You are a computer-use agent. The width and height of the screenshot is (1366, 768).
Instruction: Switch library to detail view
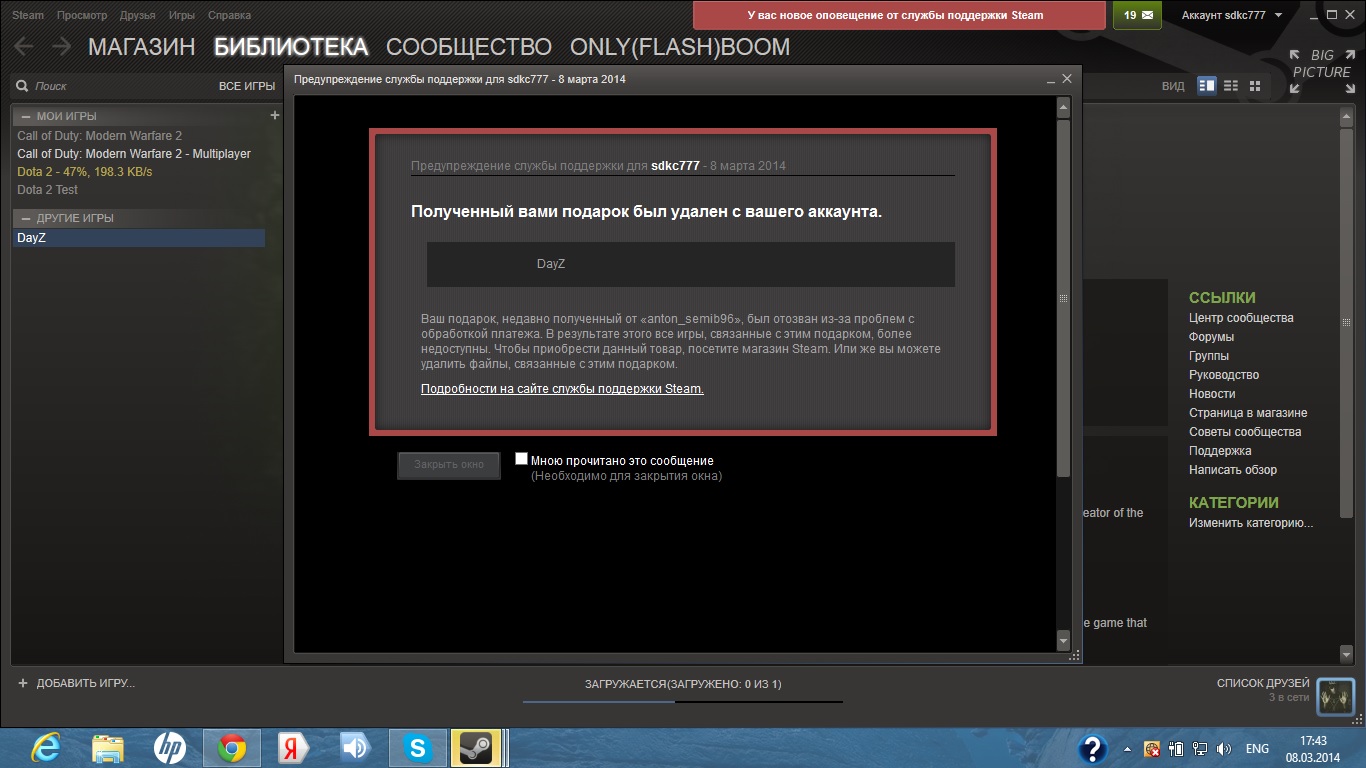click(1207, 86)
